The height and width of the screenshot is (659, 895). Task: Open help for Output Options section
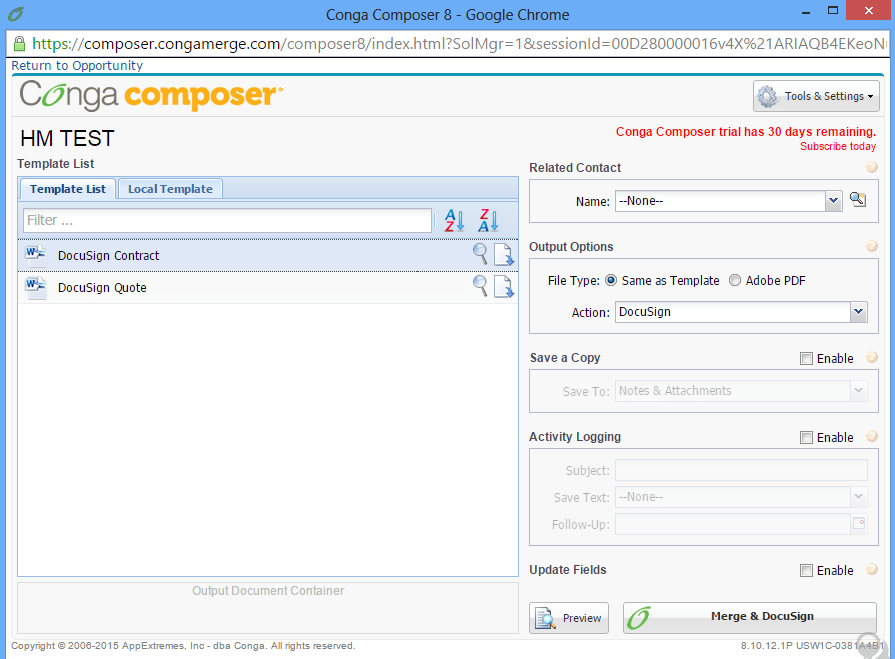[872, 246]
